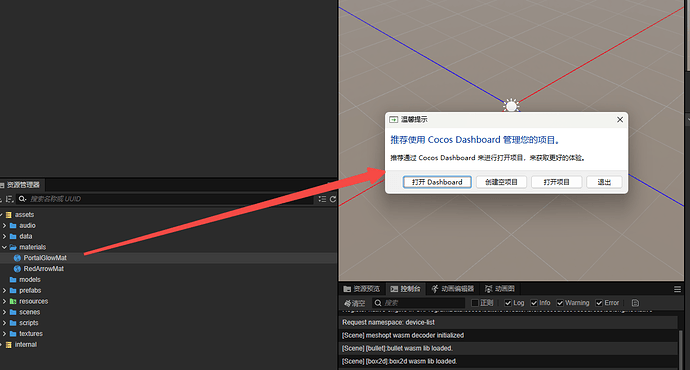Click the 温馨提示 dialog title icon
Image resolution: width=690 pixels, height=370 pixels.
[x=394, y=120]
